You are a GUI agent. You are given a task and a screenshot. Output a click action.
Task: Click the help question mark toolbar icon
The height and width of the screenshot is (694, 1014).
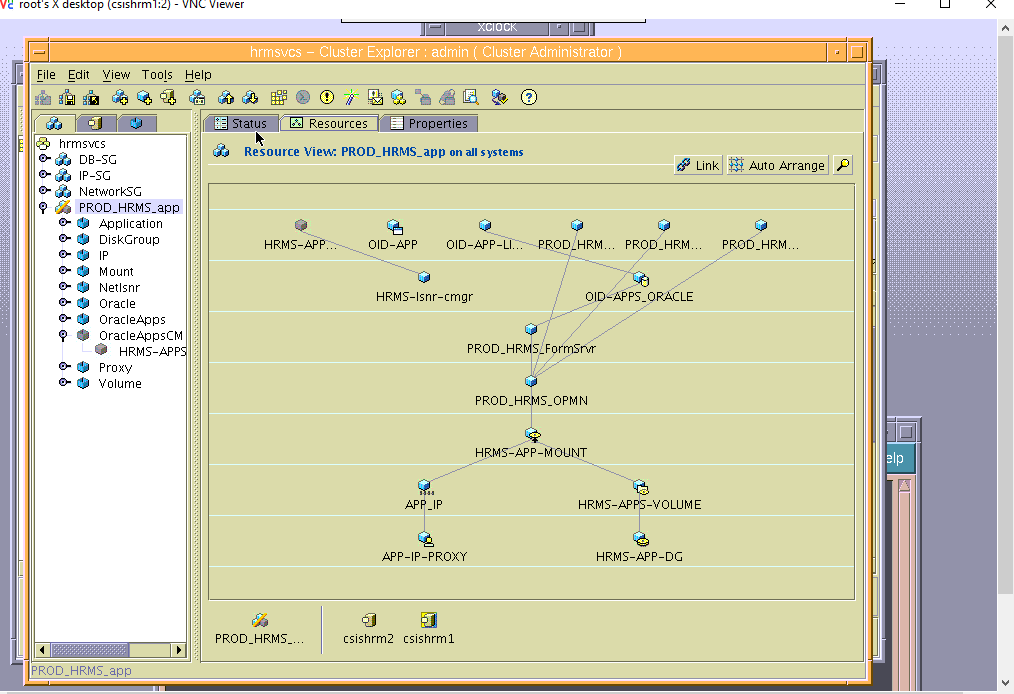coord(529,97)
